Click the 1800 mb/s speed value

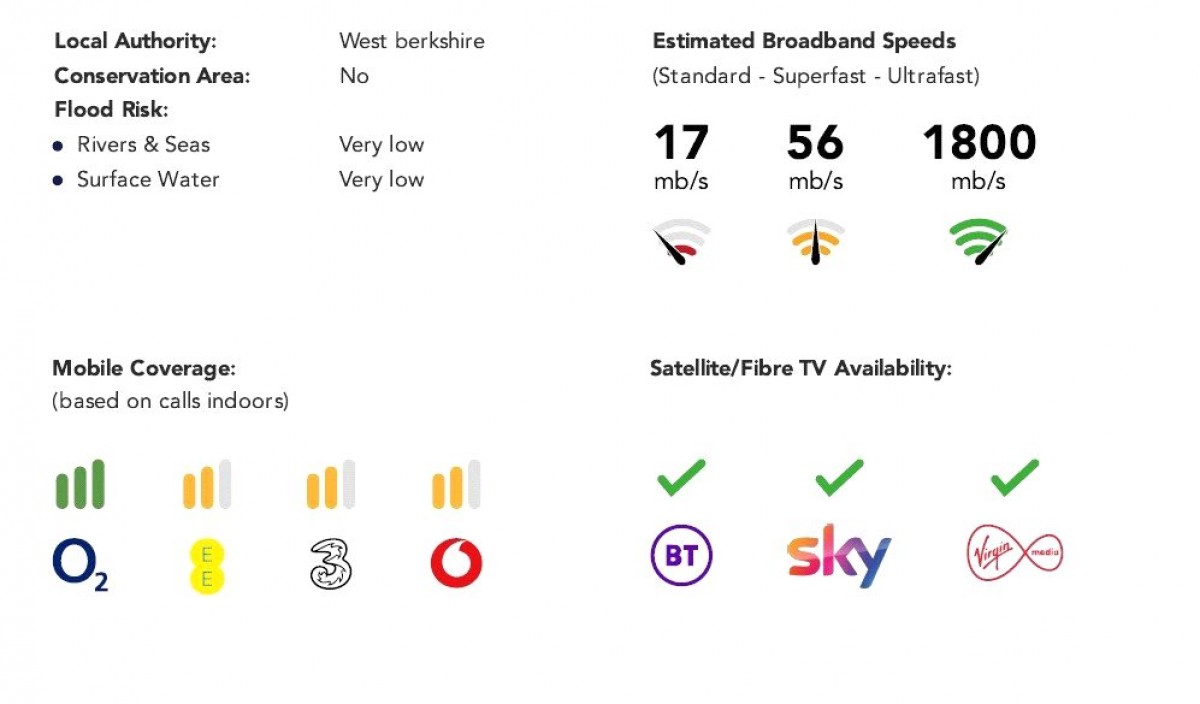click(x=979, y=143)
